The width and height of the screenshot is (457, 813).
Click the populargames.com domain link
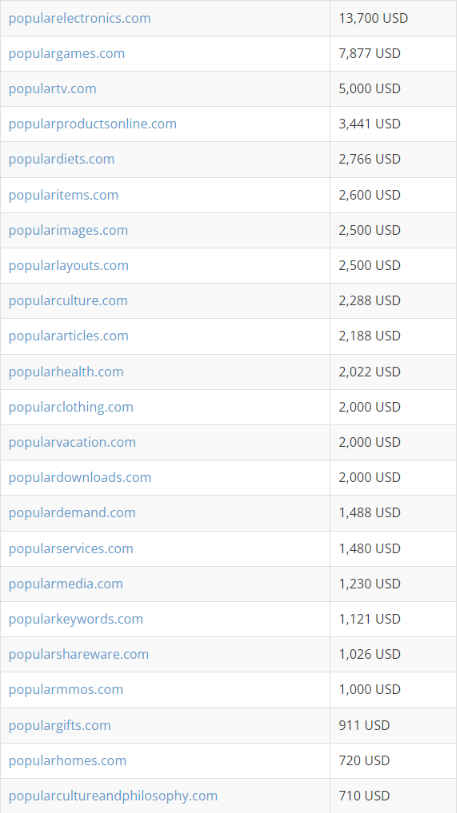coord(66,54)
